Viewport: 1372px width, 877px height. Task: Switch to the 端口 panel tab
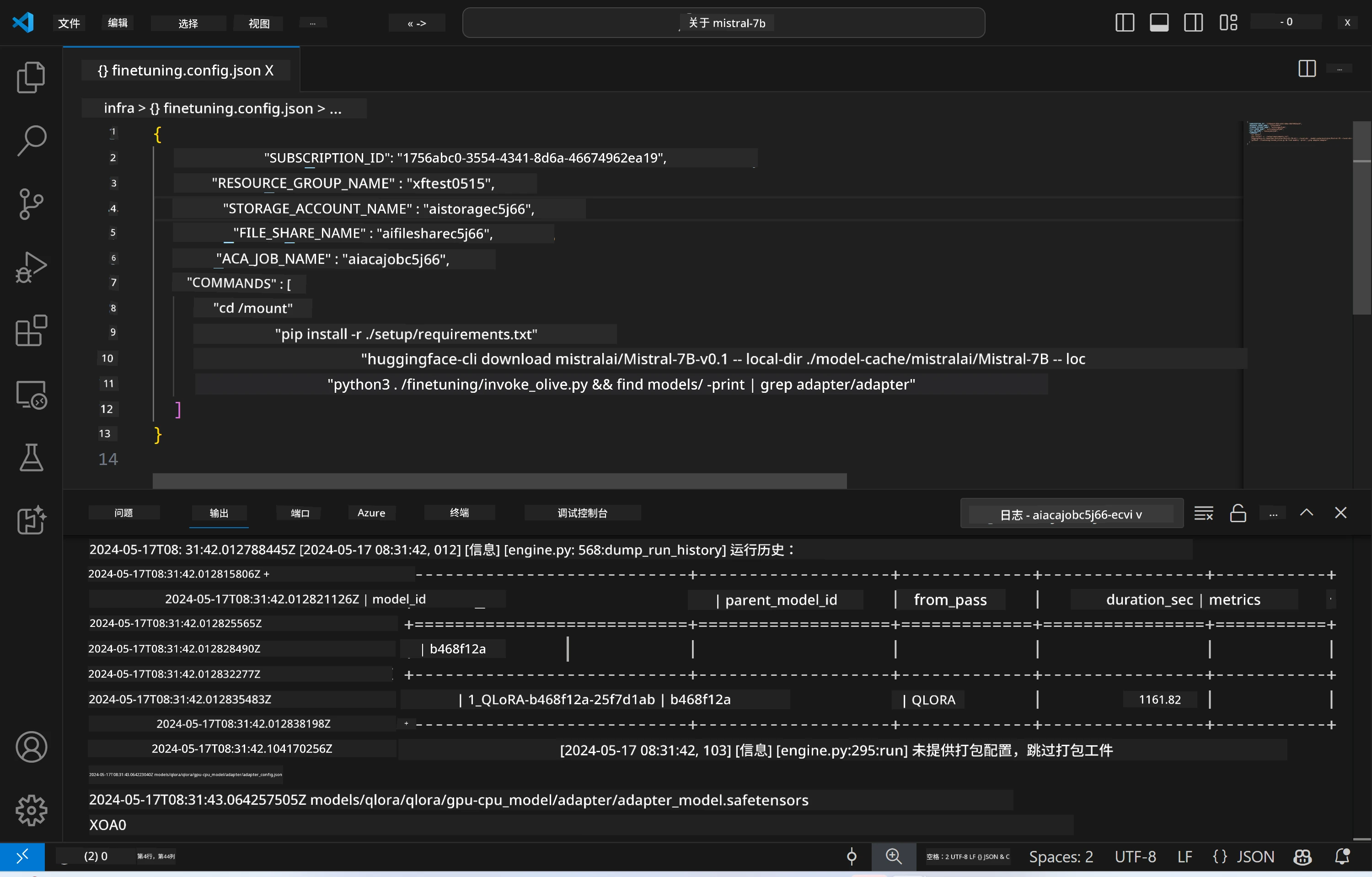(300, 513)
